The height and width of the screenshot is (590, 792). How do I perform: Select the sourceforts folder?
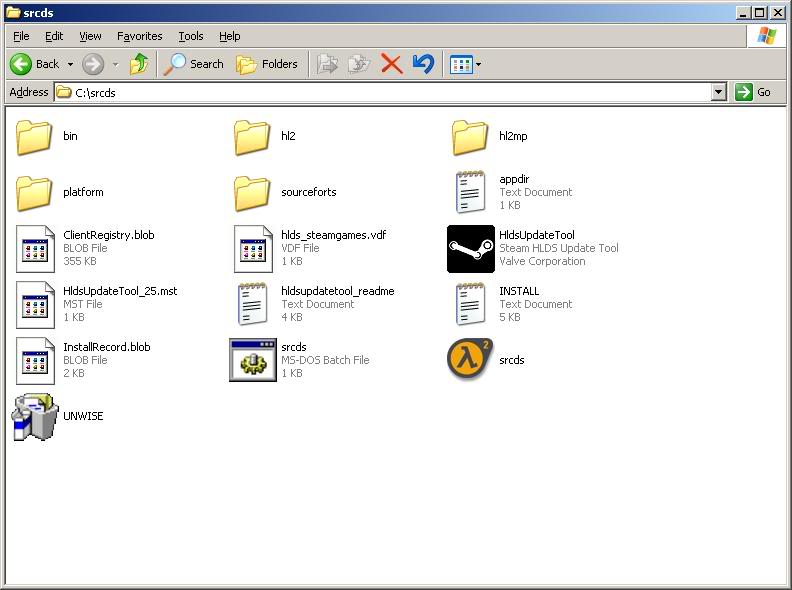tap(253, 192)
